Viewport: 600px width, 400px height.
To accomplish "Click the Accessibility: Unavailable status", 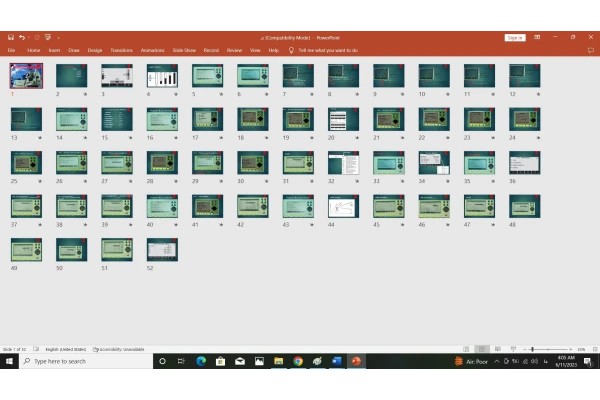I will click(119, 349).
